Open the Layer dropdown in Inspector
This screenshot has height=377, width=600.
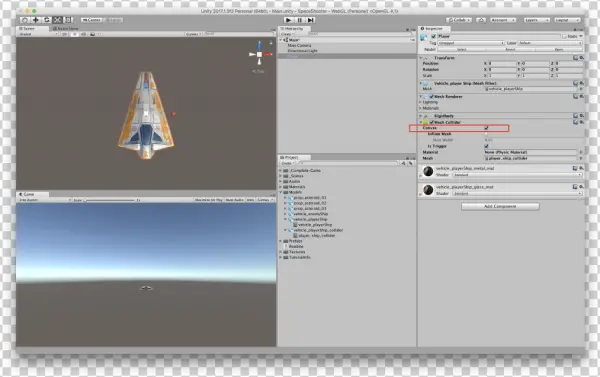coord(550,43)
